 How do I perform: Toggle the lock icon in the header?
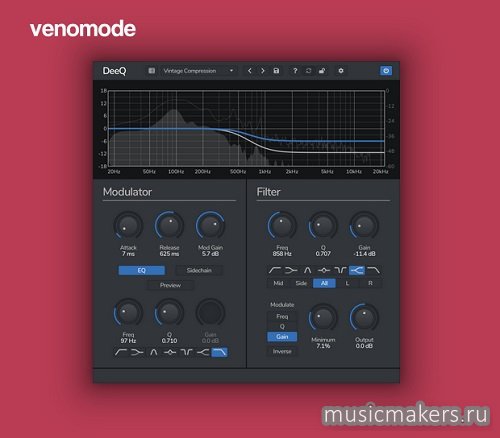(x=322, y=71)
